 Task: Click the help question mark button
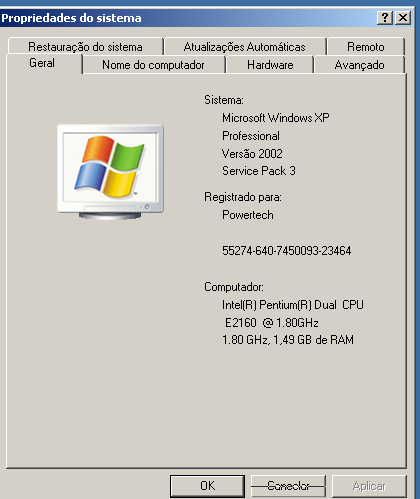pyautogui.click(x=385, y=18)
